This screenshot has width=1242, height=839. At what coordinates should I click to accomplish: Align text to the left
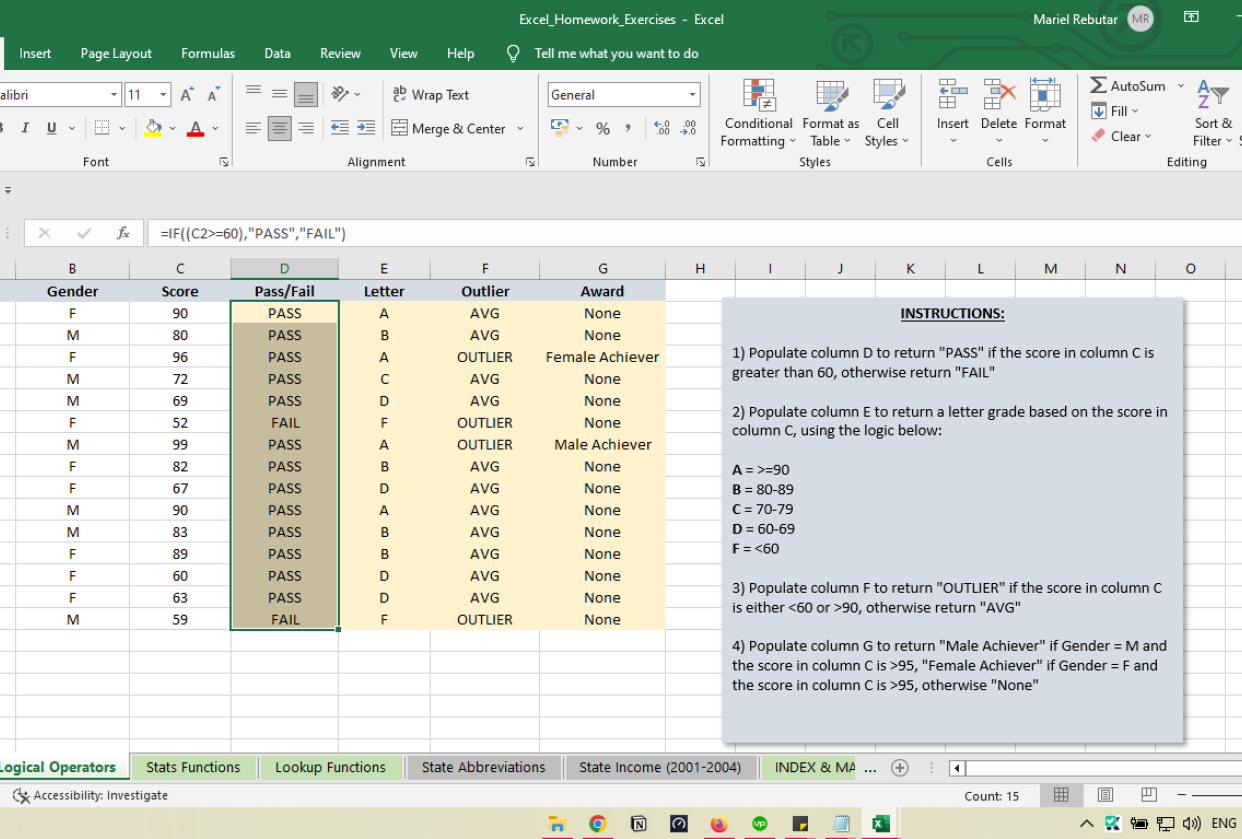pos(254,128)
